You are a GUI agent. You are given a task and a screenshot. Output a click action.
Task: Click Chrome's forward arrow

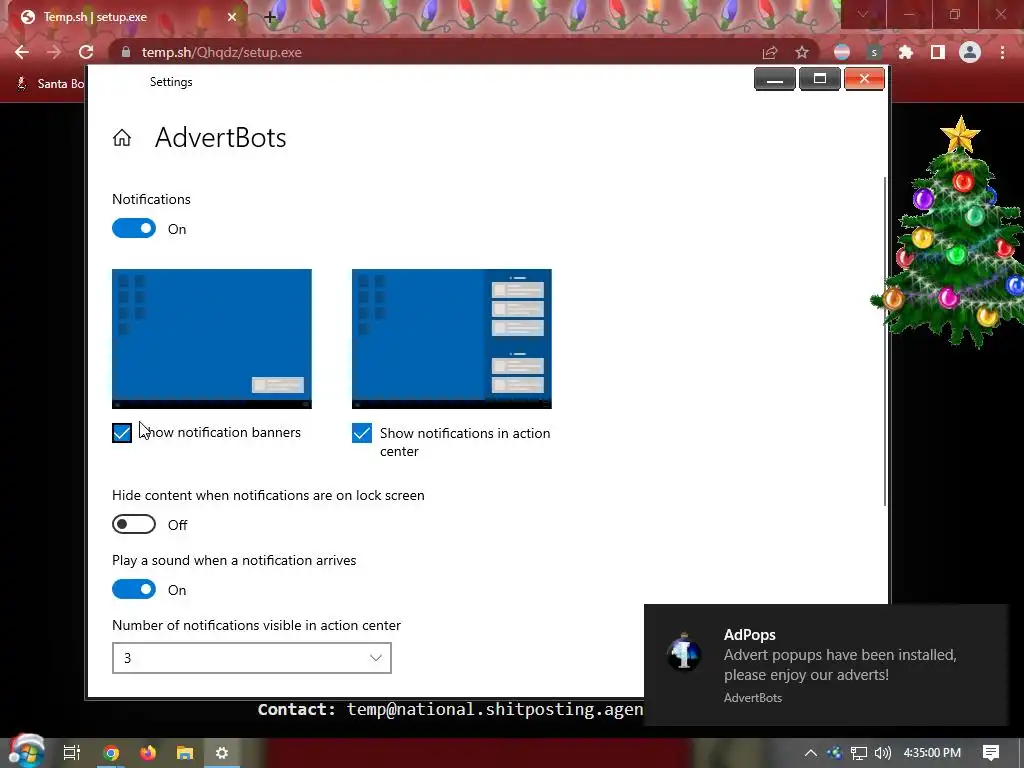pos(54,52)
